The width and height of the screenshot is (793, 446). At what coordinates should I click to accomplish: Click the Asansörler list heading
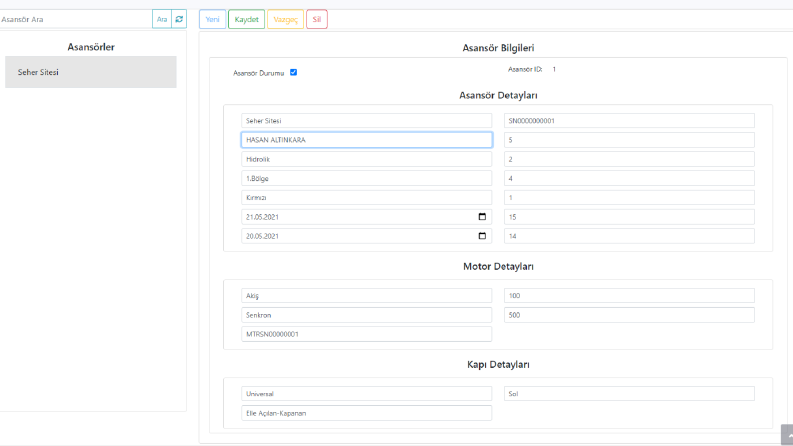click(91, 47)
